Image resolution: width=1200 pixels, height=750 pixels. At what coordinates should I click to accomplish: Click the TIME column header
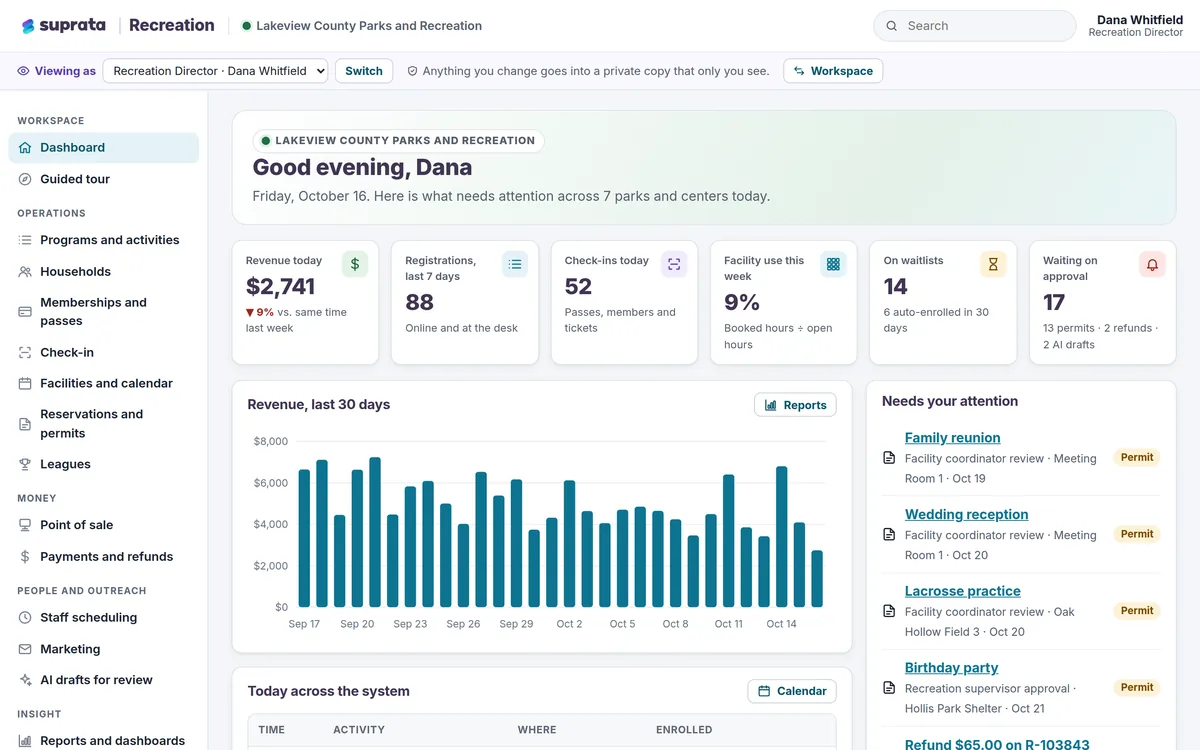[272, 730]
